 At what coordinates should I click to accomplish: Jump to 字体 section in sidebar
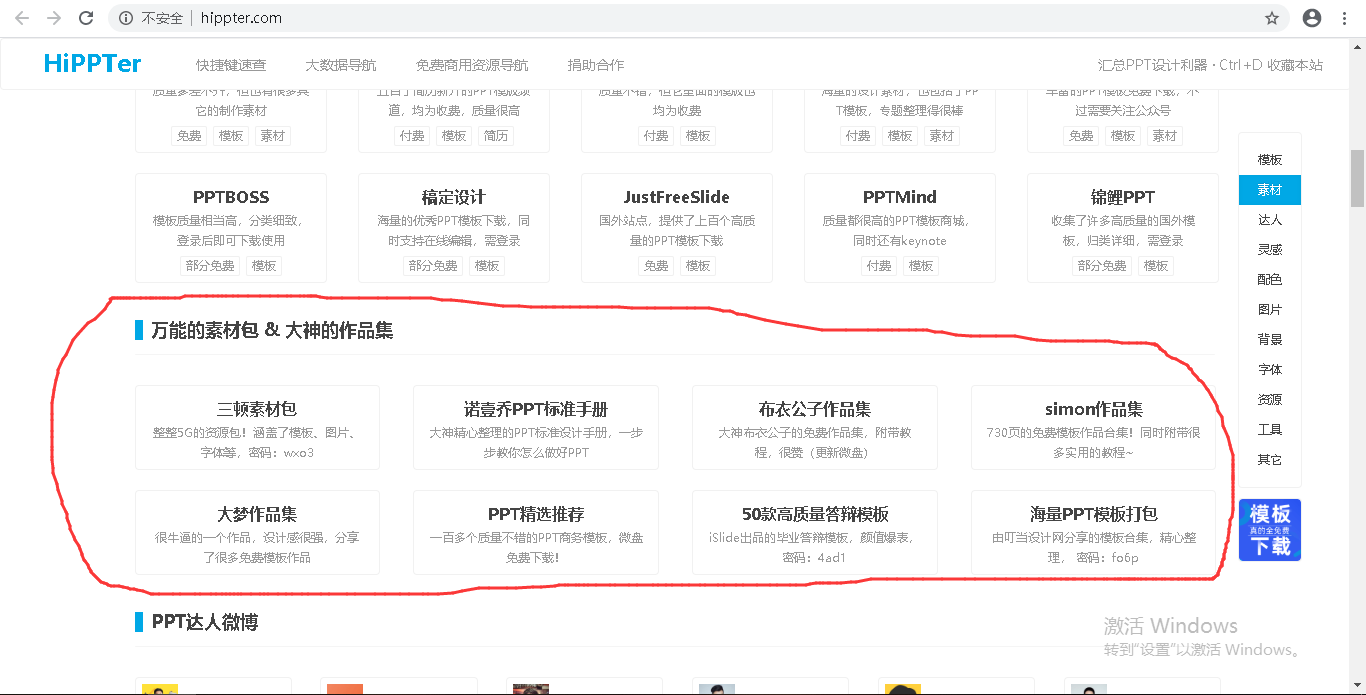click(x=1270, y=370)
